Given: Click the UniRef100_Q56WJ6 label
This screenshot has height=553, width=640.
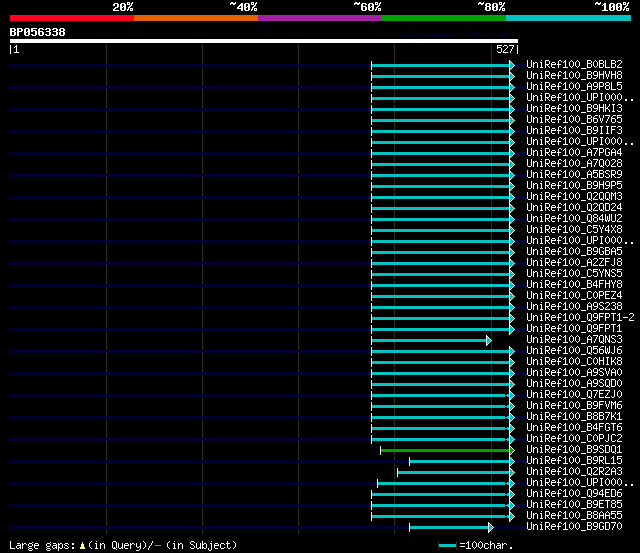Looking at the screenshot, I should coord(574,351).
